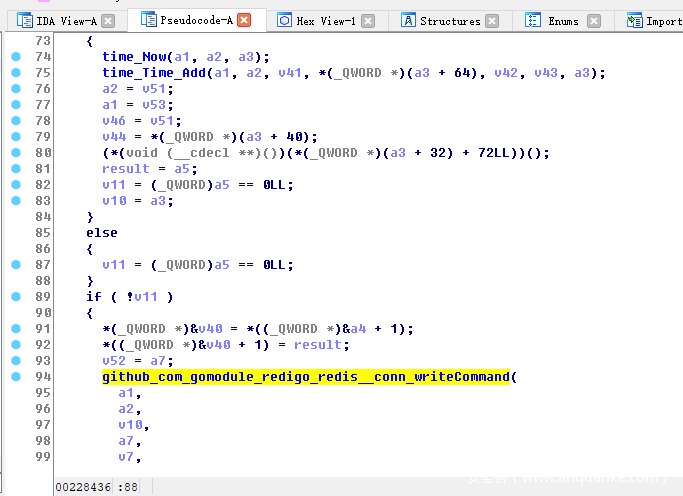Click the Structures tab icon

pyautogui.click(x=408, y=20)
